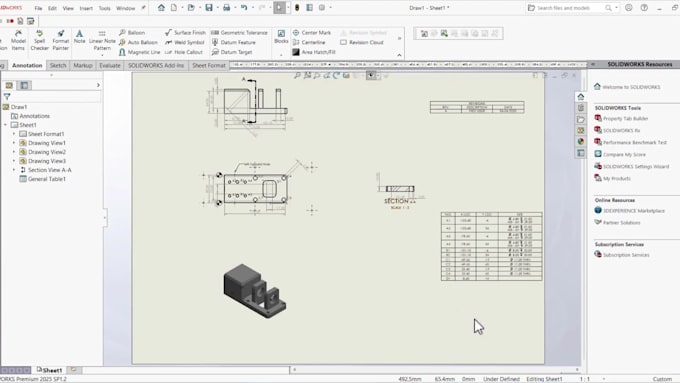Click the filter funnel icon in feature tree
The image size is (680, 383).
(7, 97)
